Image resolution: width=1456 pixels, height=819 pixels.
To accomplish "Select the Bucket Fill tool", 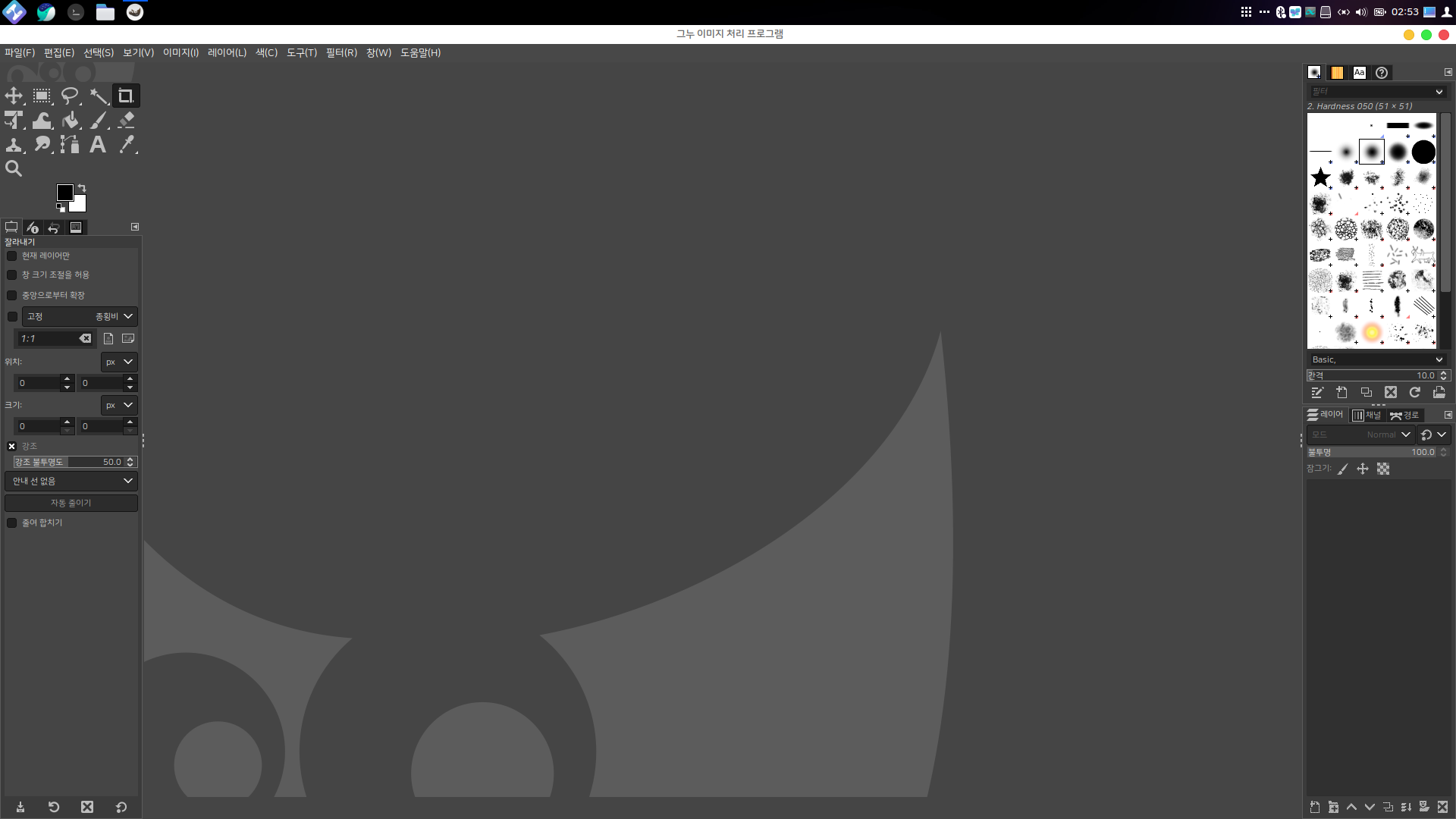I will 71,121.
